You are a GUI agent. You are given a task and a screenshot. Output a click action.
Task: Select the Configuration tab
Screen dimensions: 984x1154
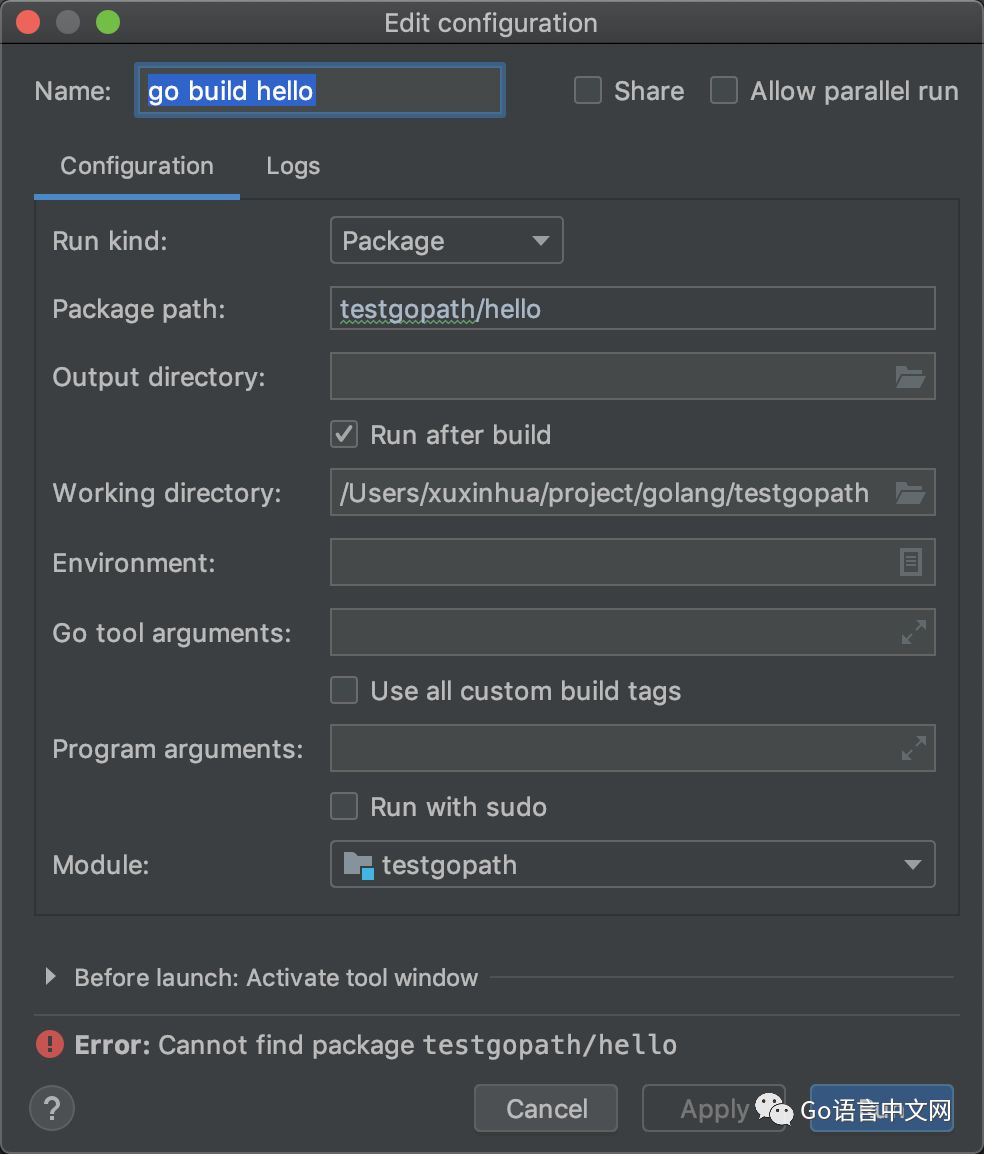pos(137,166)
